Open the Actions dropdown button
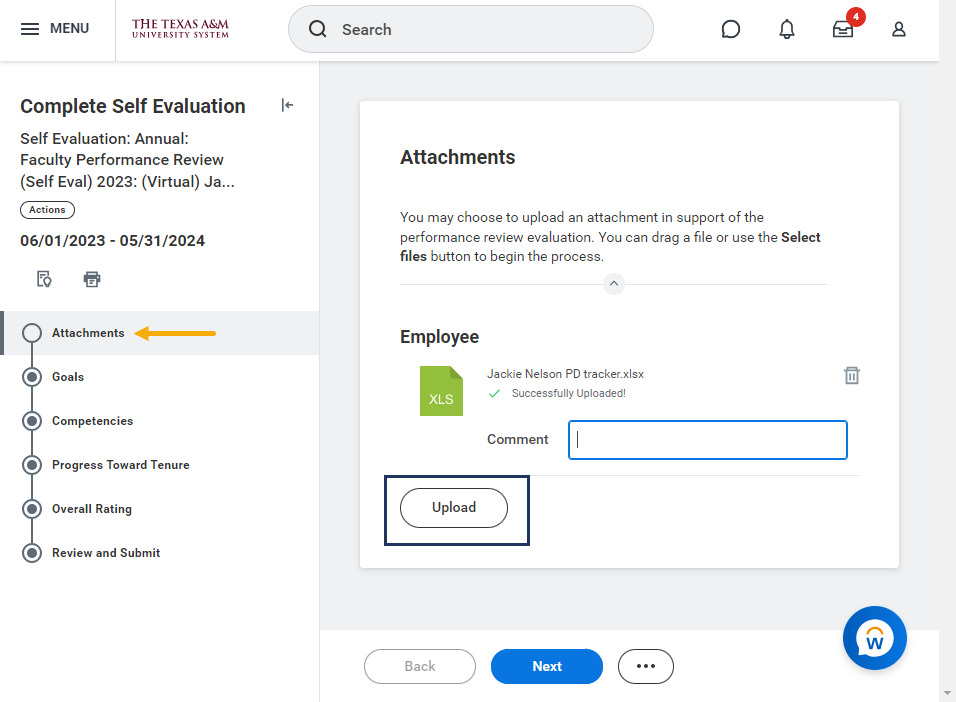 coord(47,210)
